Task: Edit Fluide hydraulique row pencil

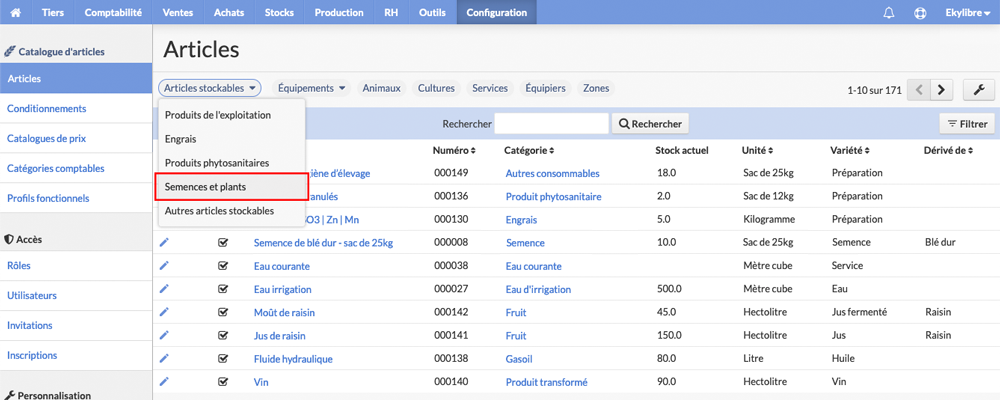Action: [x=164, y=359]
